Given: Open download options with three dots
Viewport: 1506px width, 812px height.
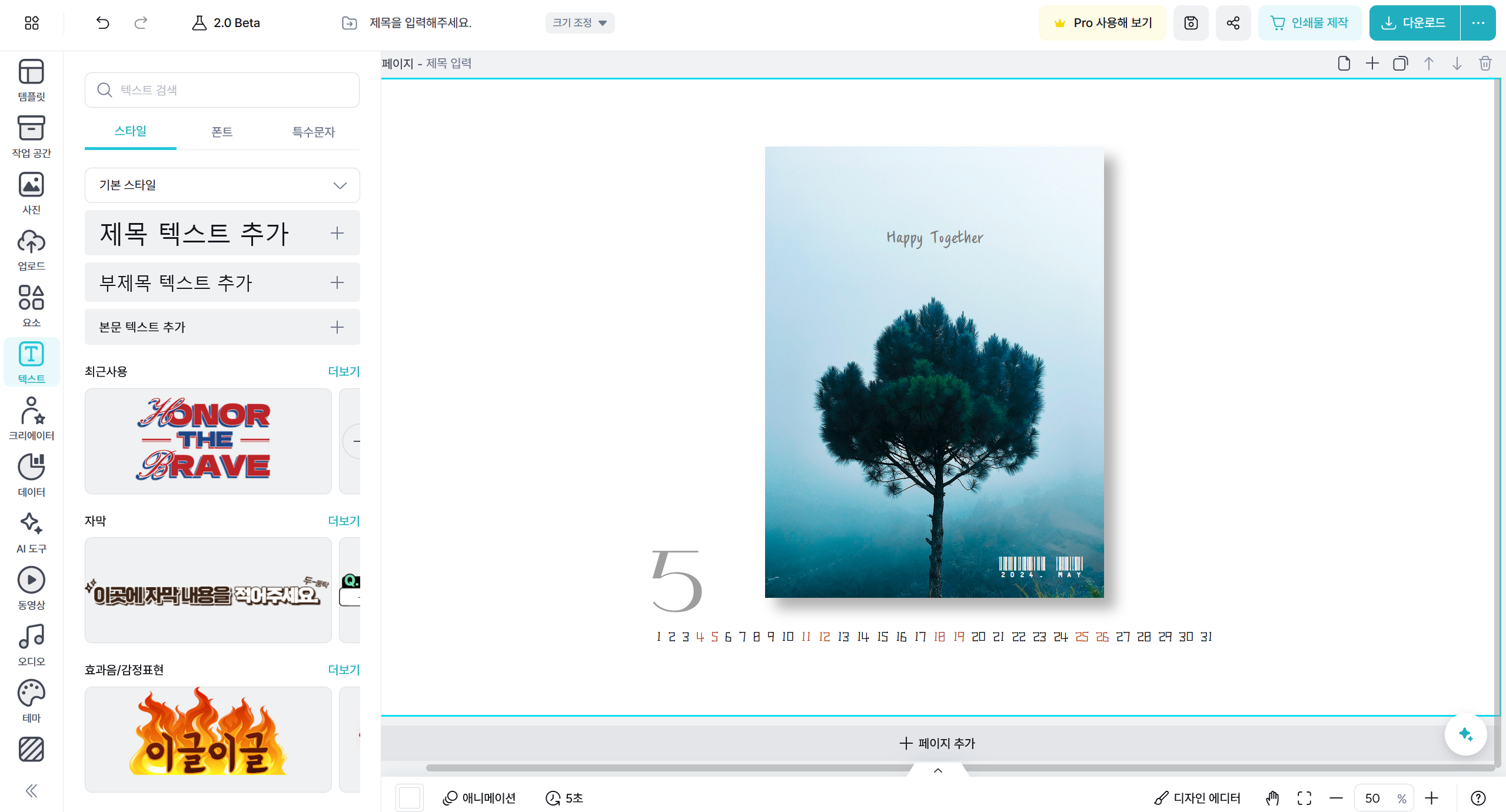Looking at the screenshot, I should (1478, 23).
